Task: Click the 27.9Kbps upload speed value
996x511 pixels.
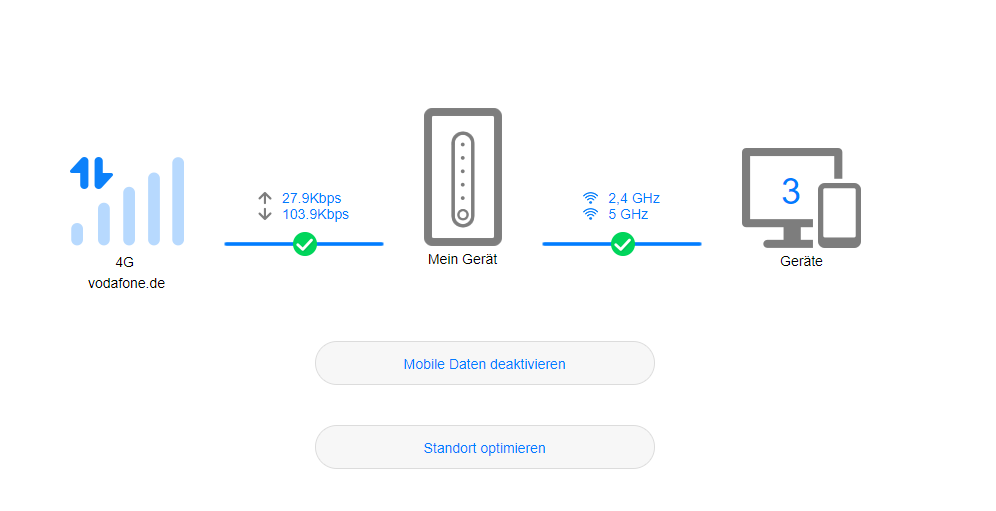Action: 311,198
